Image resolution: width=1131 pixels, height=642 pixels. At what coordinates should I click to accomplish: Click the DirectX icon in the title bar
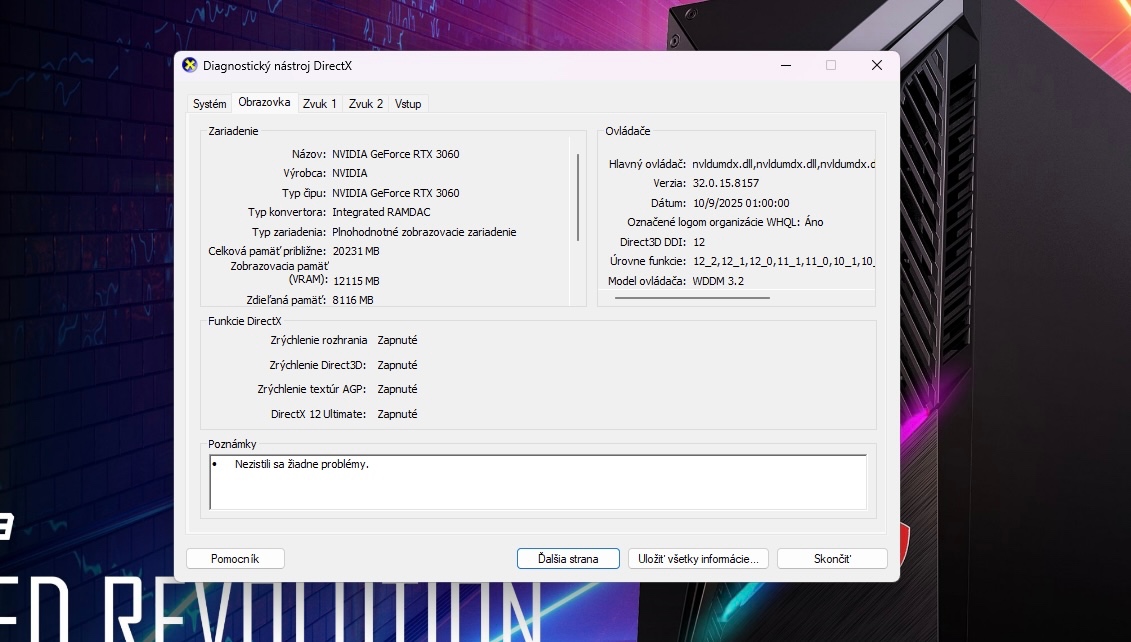190,66
